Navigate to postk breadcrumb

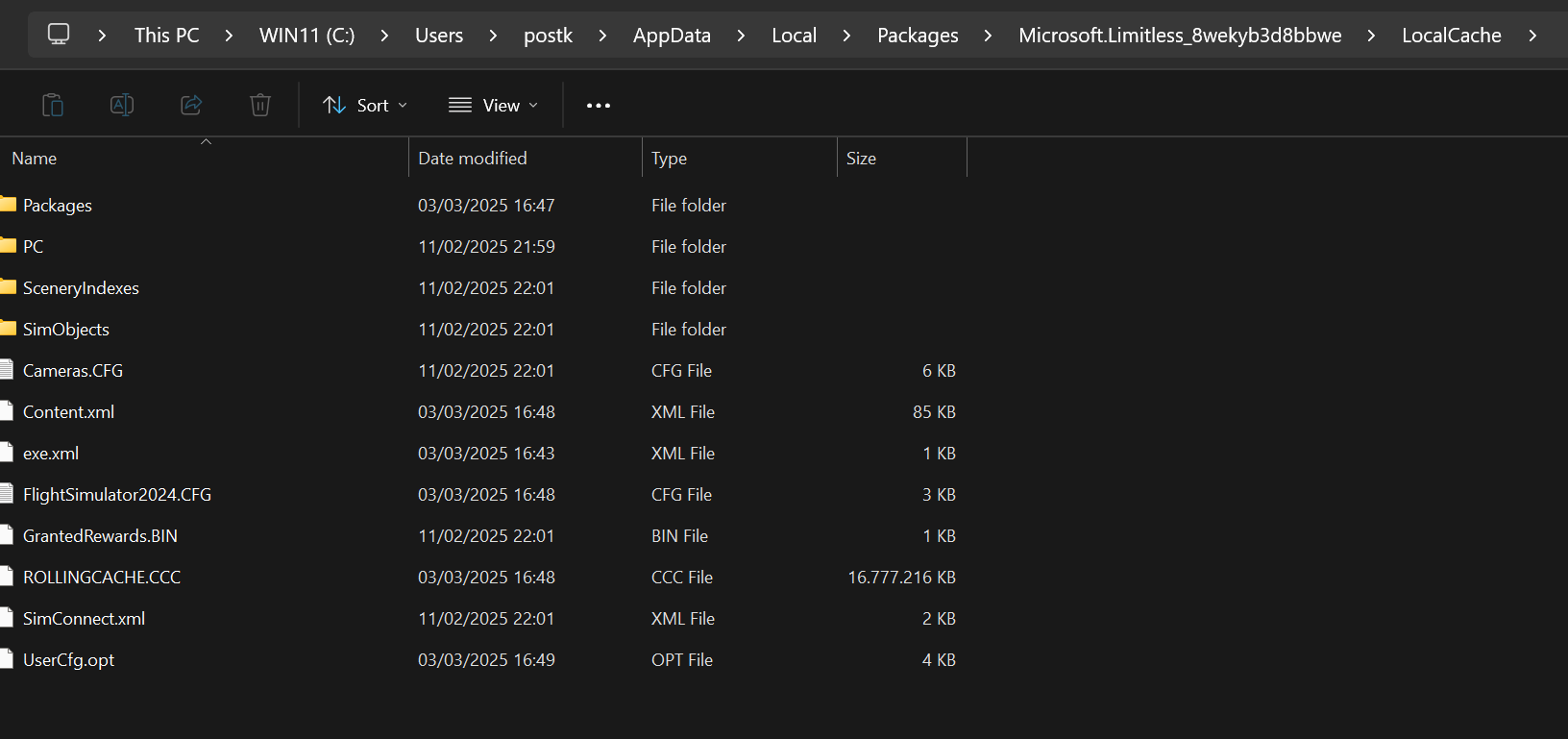[x=548, y=36]
